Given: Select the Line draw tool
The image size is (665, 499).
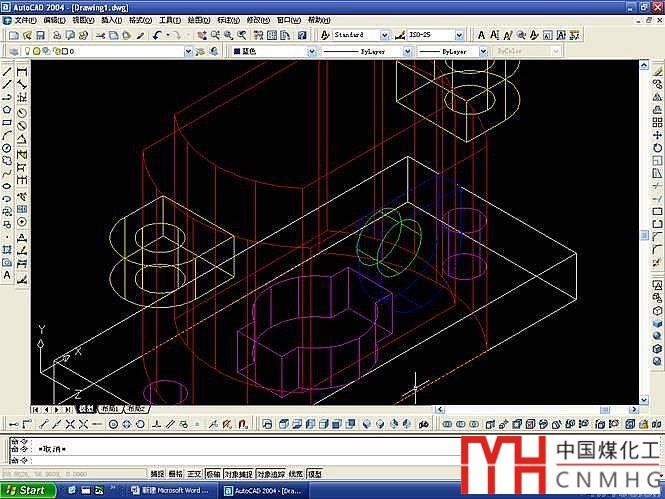Looking at the screenshot, I should pos(7,72).
